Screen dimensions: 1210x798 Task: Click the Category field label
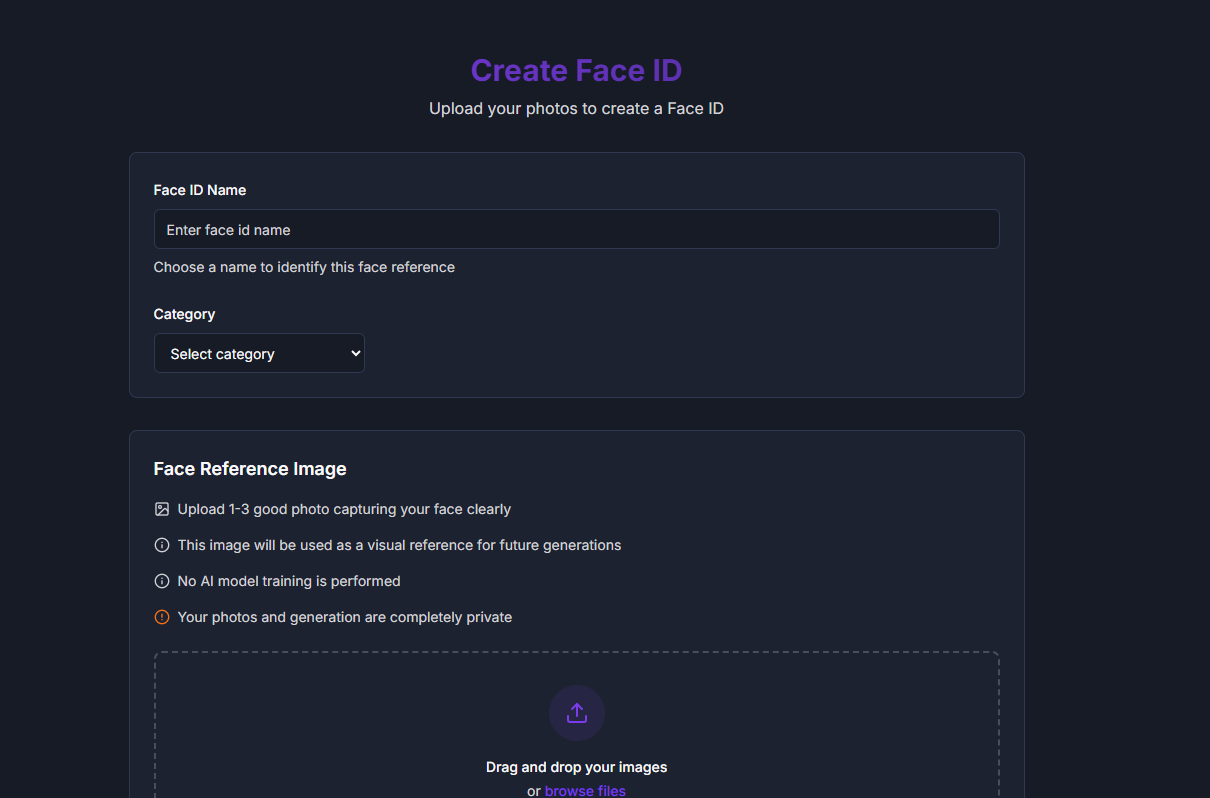point(184,314)
